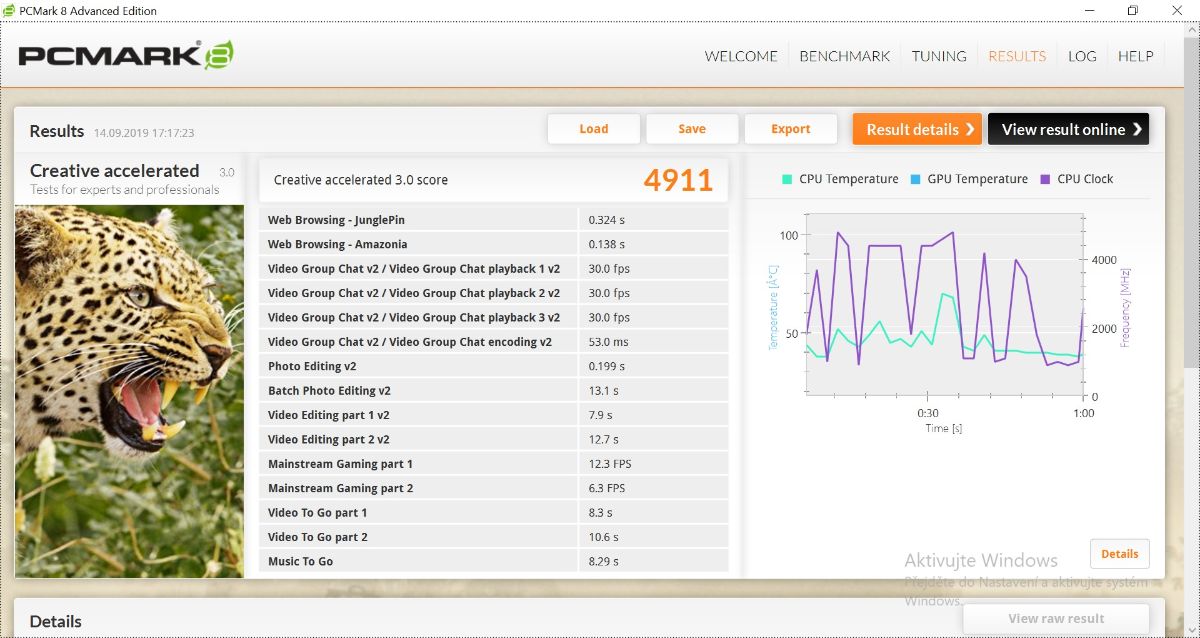The width and height of the screenshot is (1200, 638).
Task: Click the Details button under the chart
Action: coord(1119,554)
